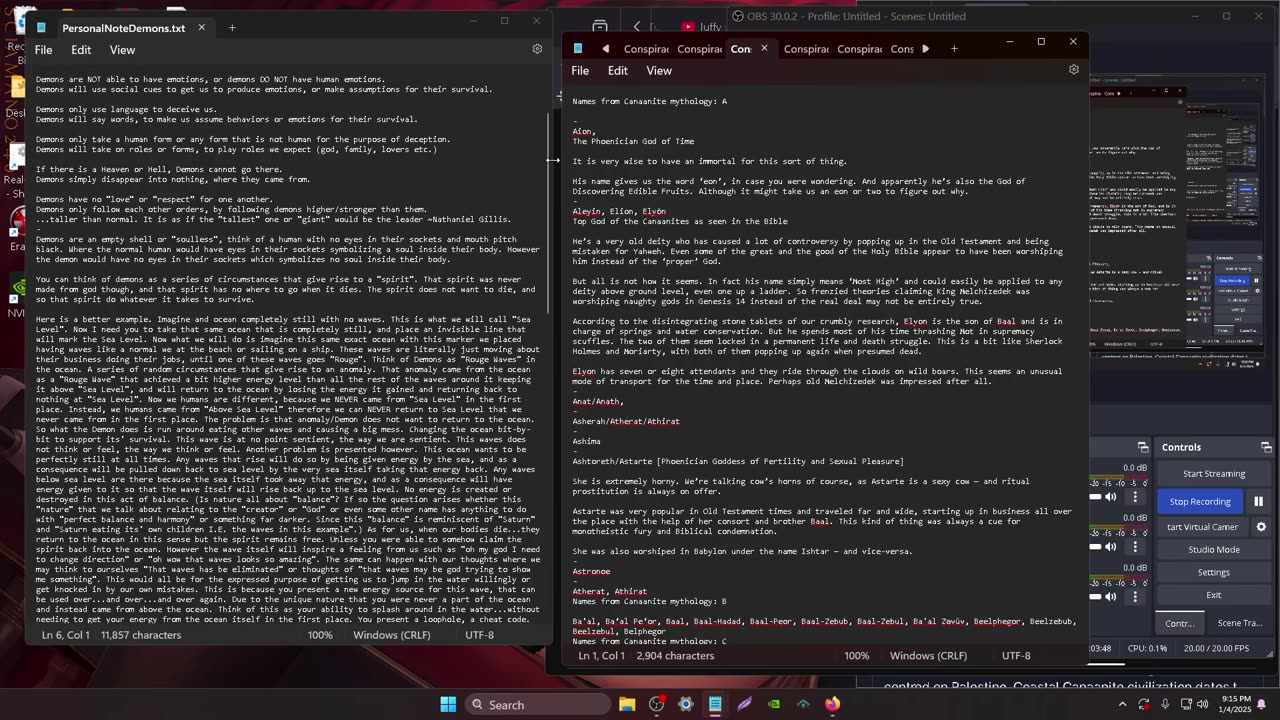Screen dimensions: 1280x720
Task: Click taskbar Search box
Action: [x=537, y=704]
